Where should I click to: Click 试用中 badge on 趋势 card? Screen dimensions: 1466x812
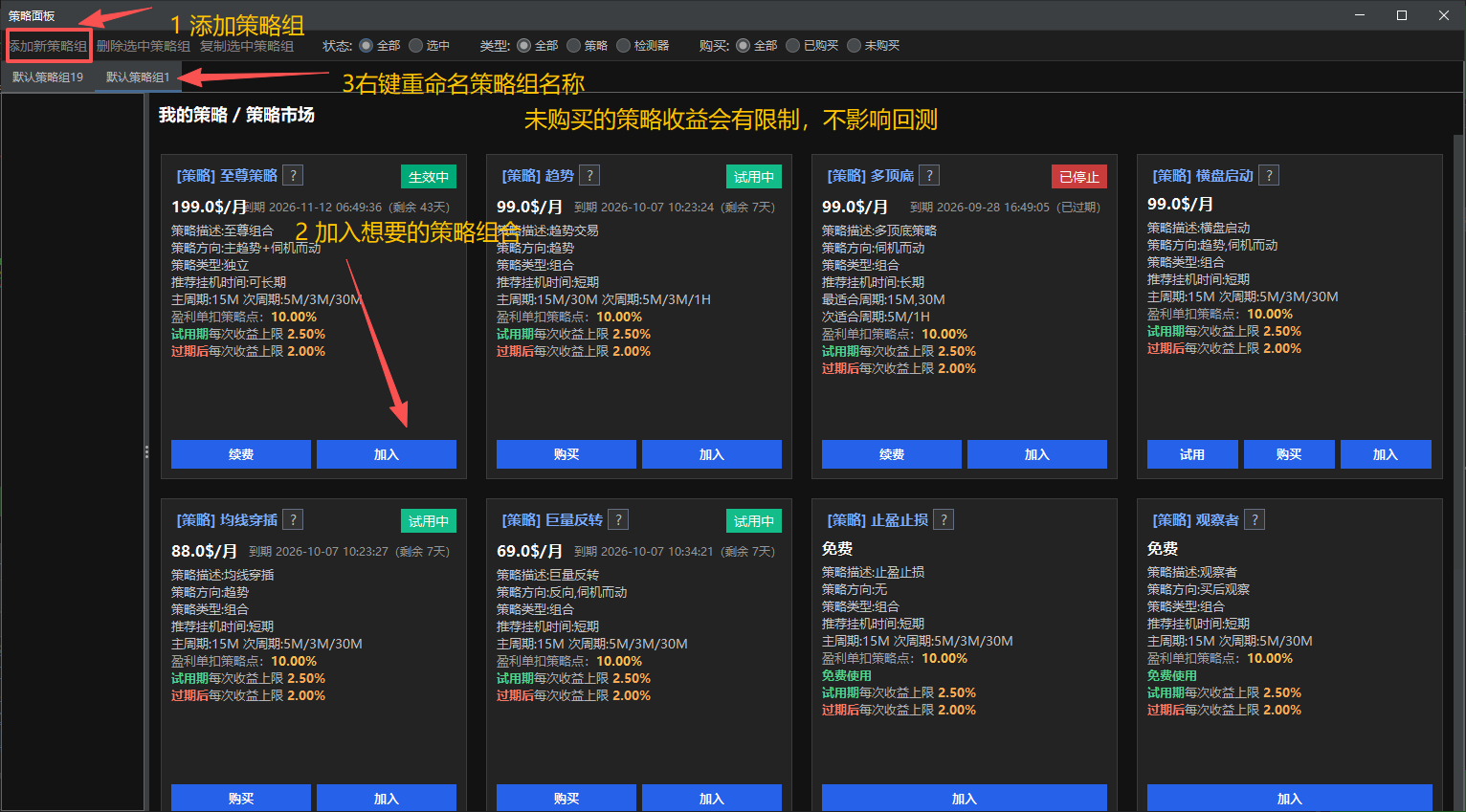[754, 177]
